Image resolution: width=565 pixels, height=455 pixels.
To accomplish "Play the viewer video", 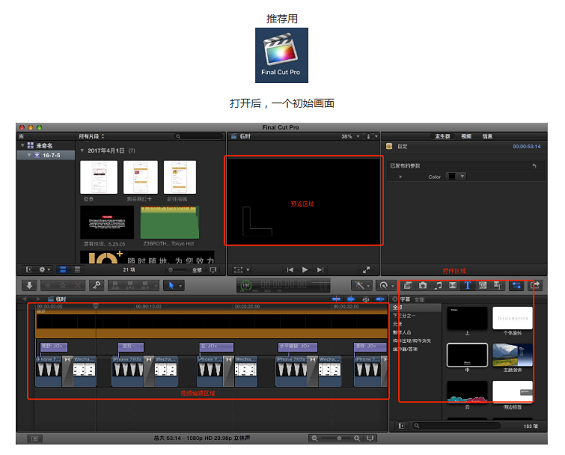I will 305,269.
